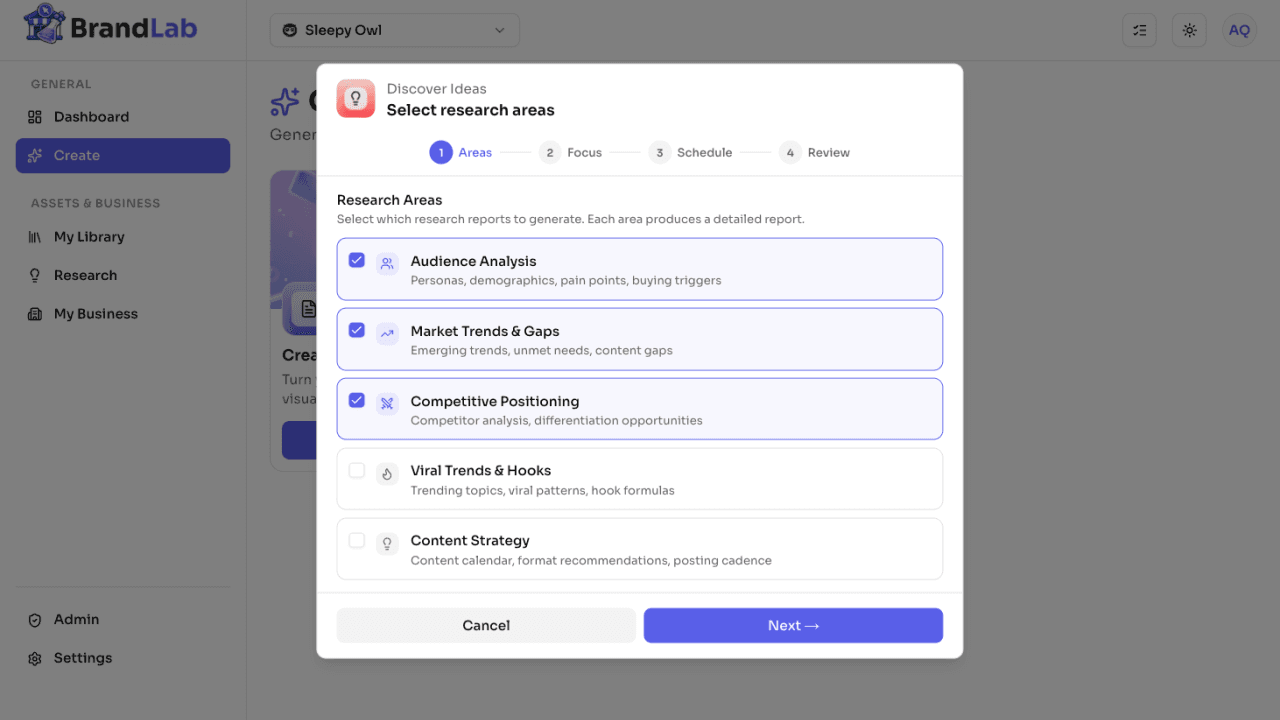Screen dimensions: 1280x720
Task: Click the Content Strategy lightbulb icon
Action: point(387,544)
